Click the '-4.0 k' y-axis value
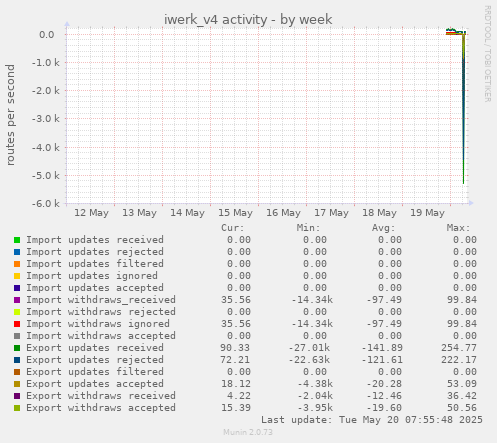The image size is (497, 443). [x=46, y=147]
